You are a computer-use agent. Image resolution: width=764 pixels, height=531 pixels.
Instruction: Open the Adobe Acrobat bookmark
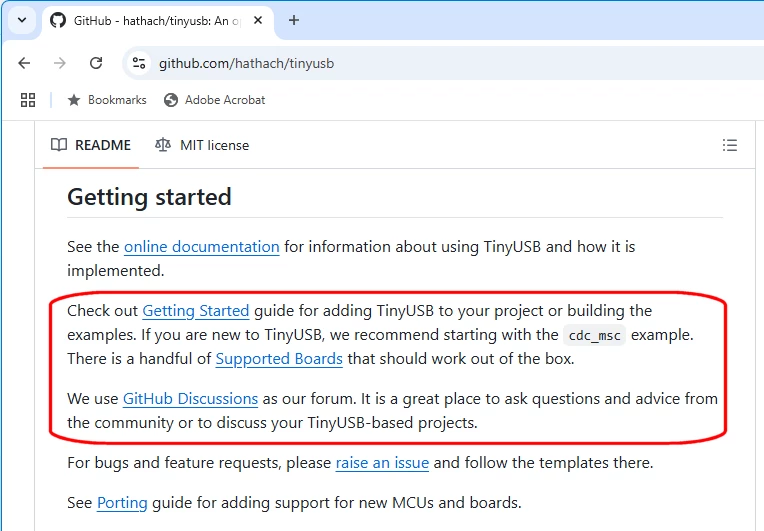215,100
